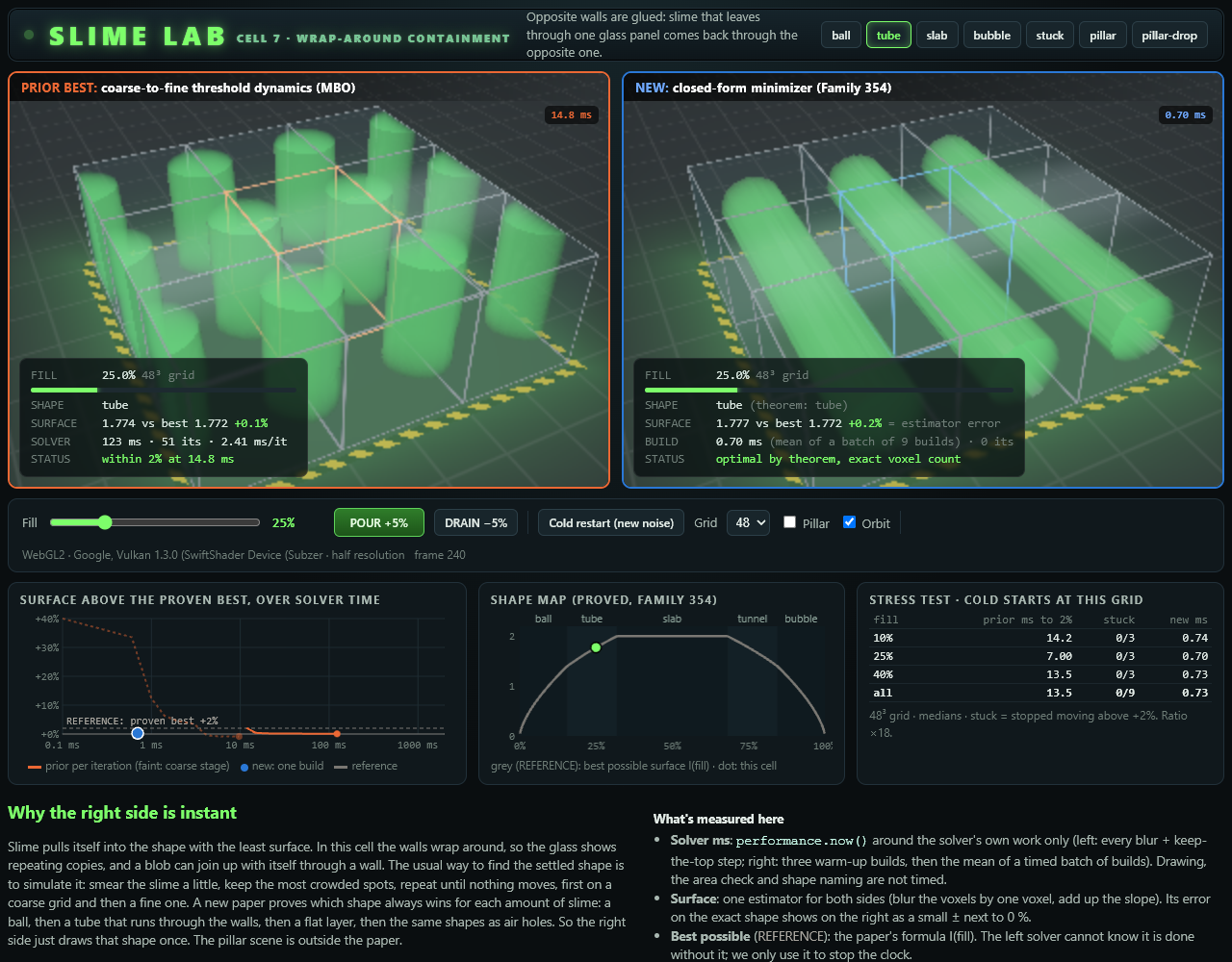Click the NEW closed-form minimizer panel title
Screen dimensions: 1232x962
(763, 88)
